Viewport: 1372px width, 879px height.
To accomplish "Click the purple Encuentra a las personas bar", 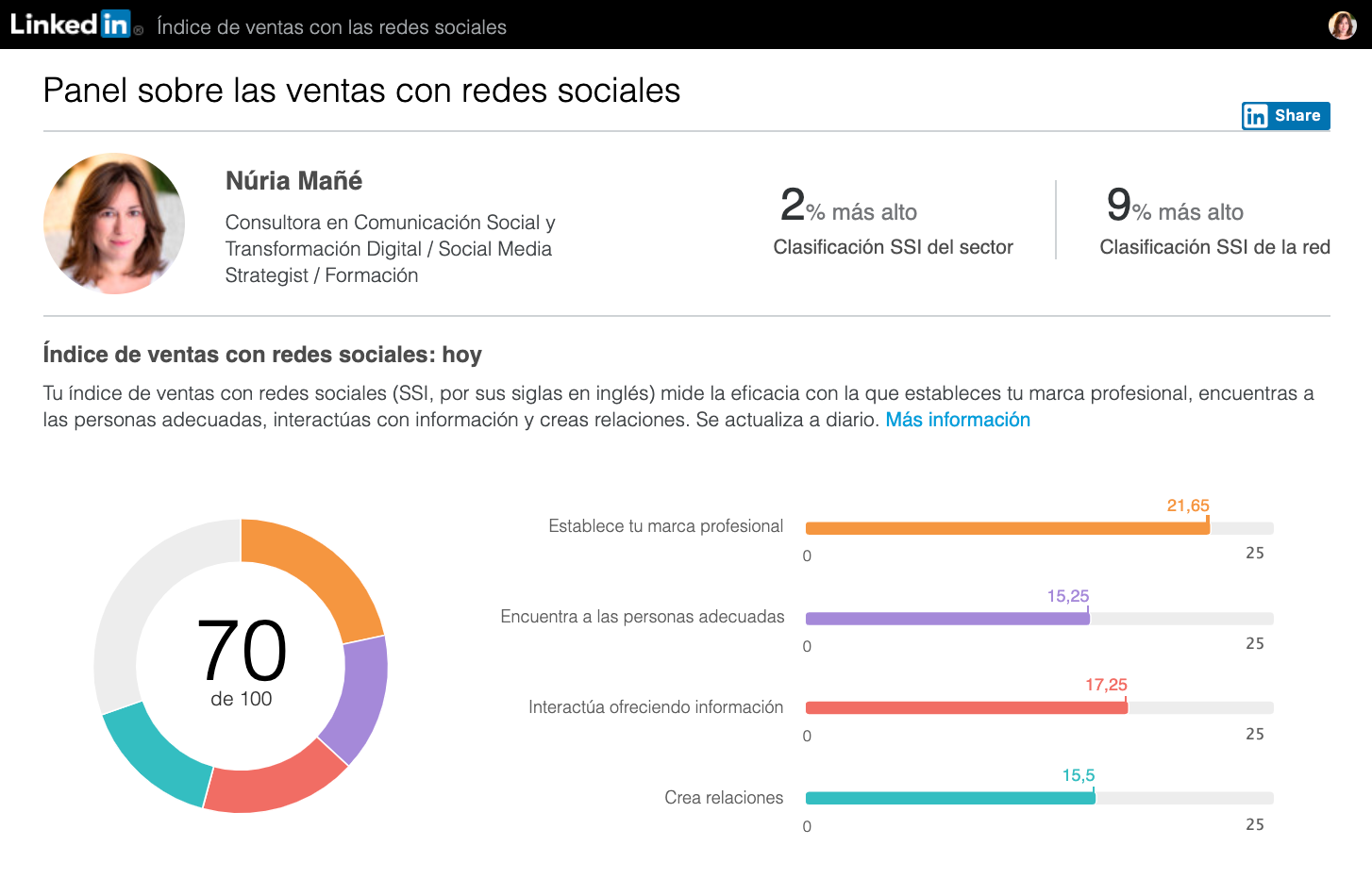I will click(x=947, y=619).
